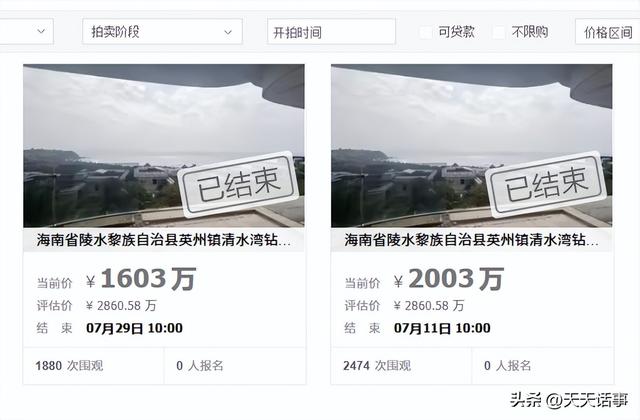640x420 pixels.
Task: Enable the 不限购 checkbox
Action: pos(499,32)
